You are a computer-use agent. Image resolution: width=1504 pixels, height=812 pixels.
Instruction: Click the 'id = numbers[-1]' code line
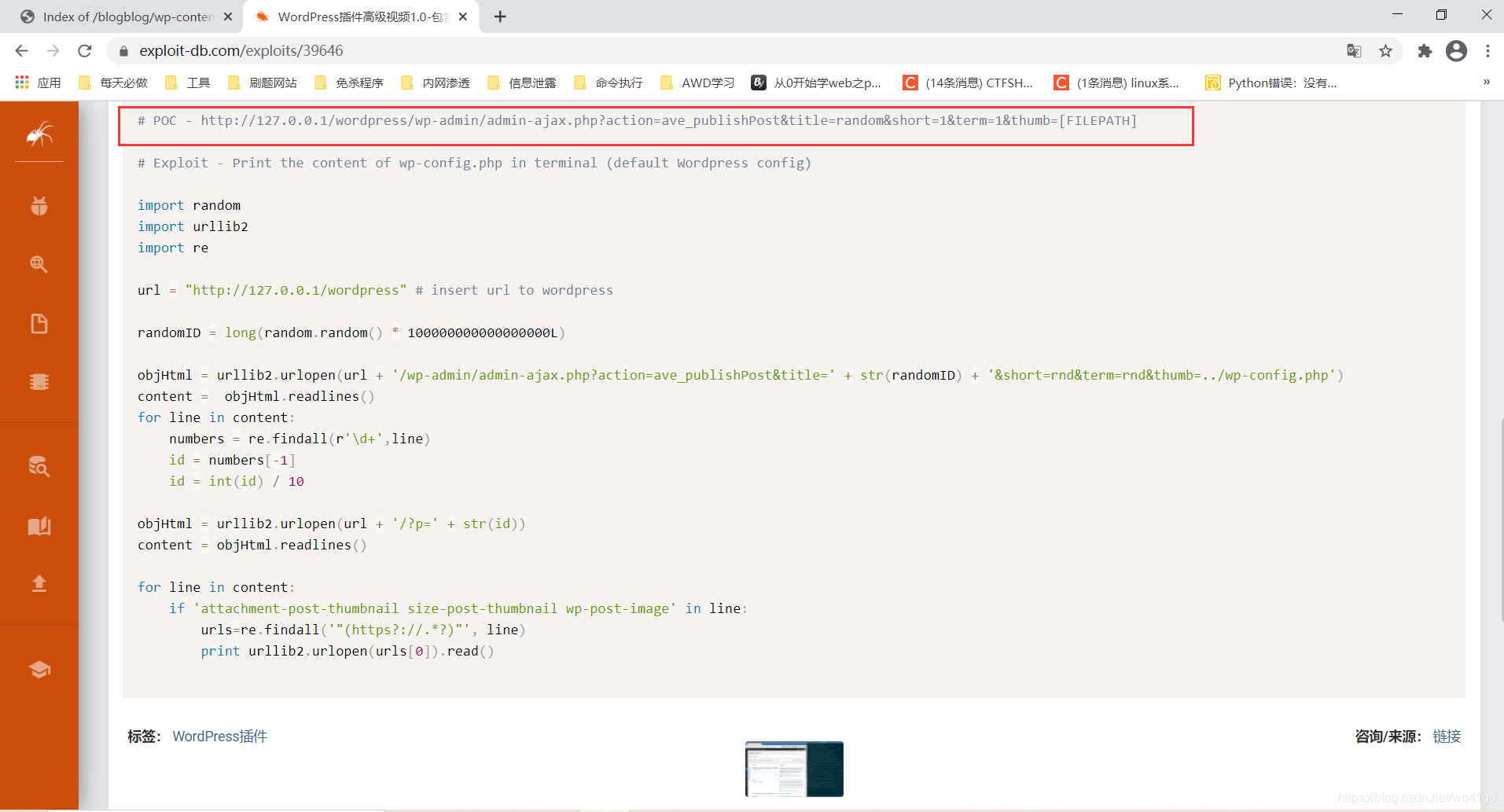click(232, 460)
